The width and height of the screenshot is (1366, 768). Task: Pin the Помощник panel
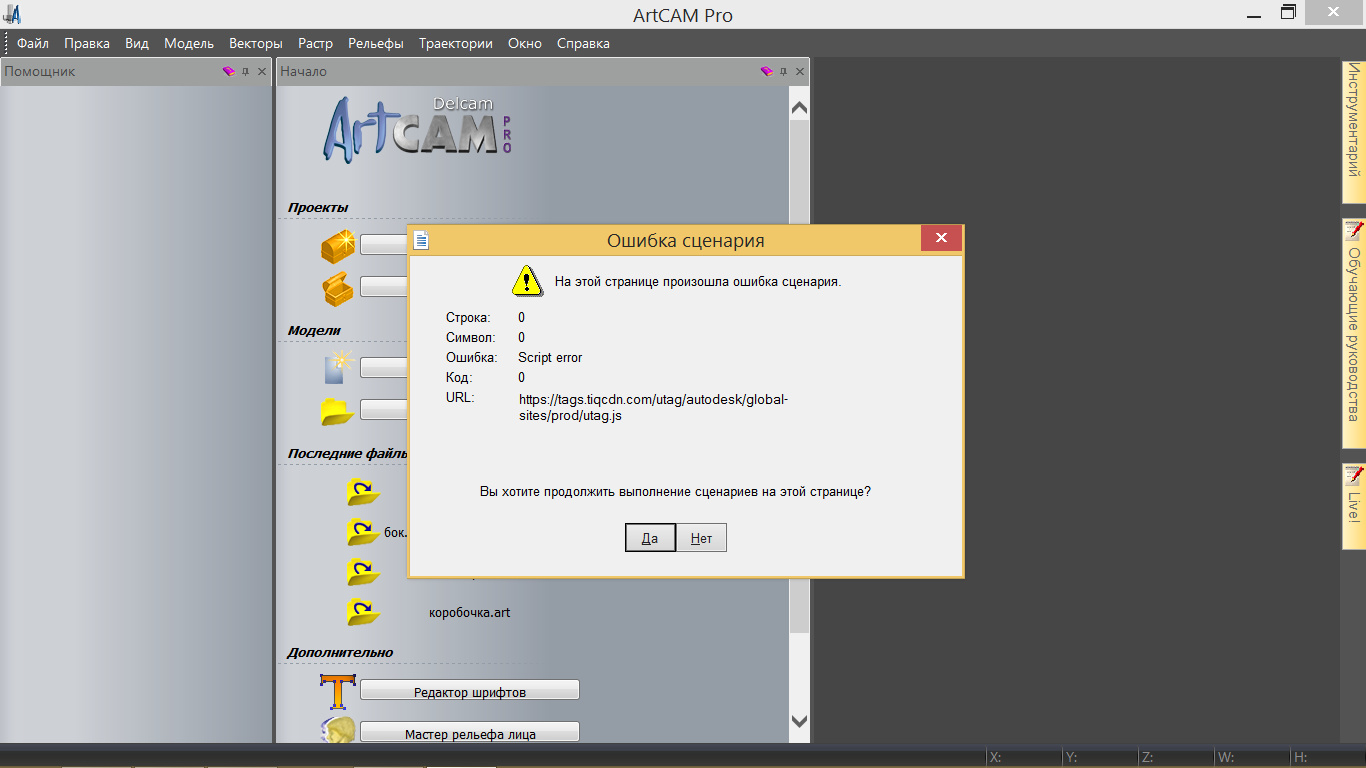pos(246,71)
